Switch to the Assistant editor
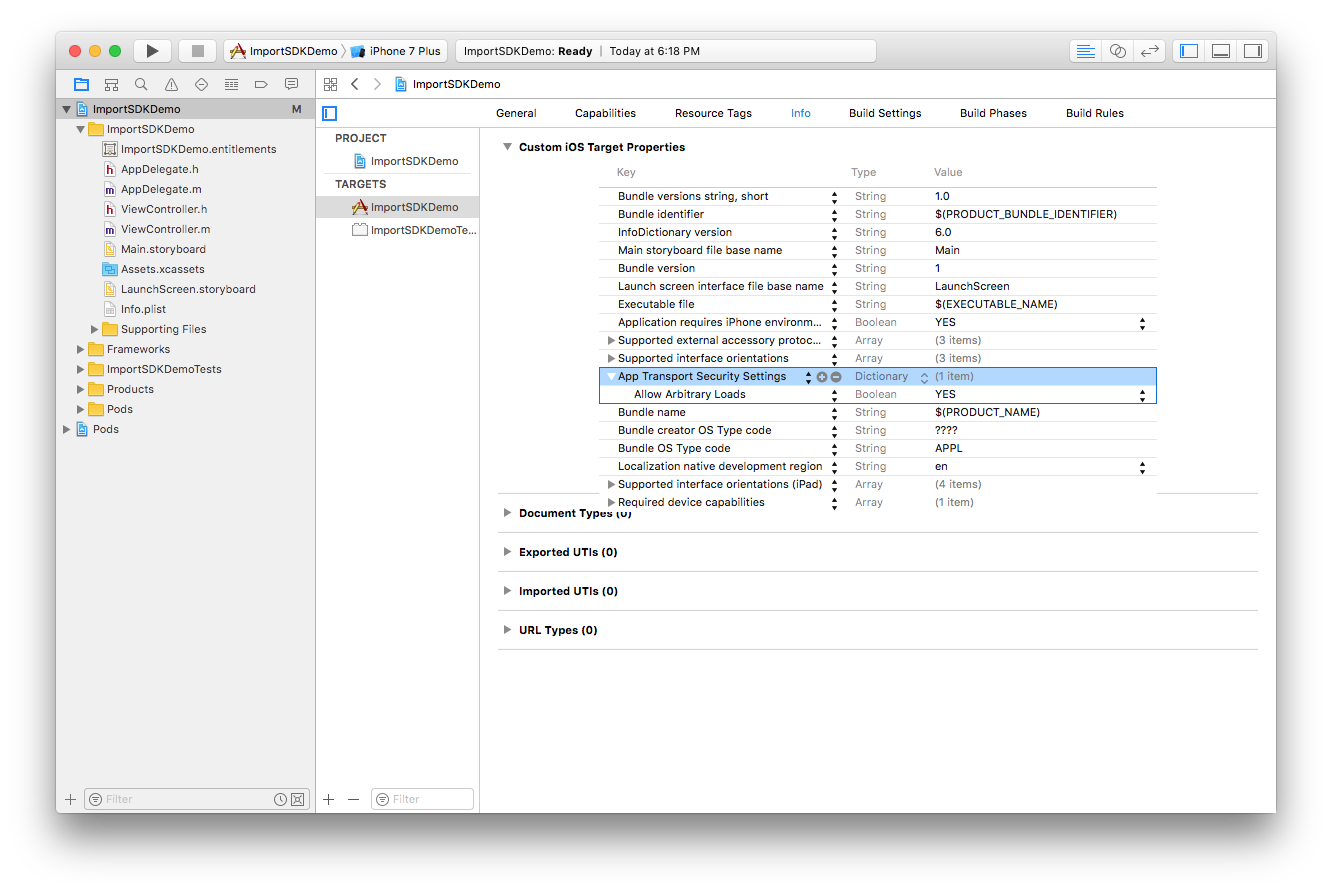The image size is (1332, 893). click(x=1118, y=51)
